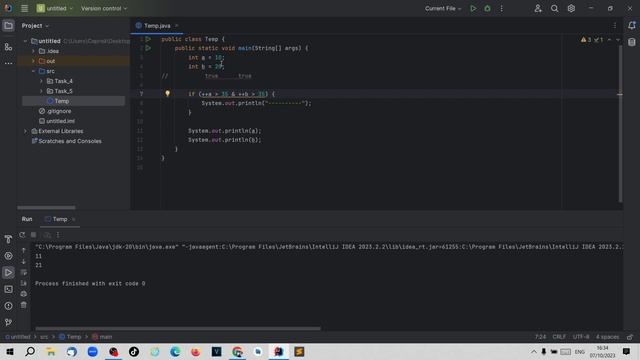Change the UTF-8 file encoding
This screenshot has width=640, height=360.
pos(580,337)
